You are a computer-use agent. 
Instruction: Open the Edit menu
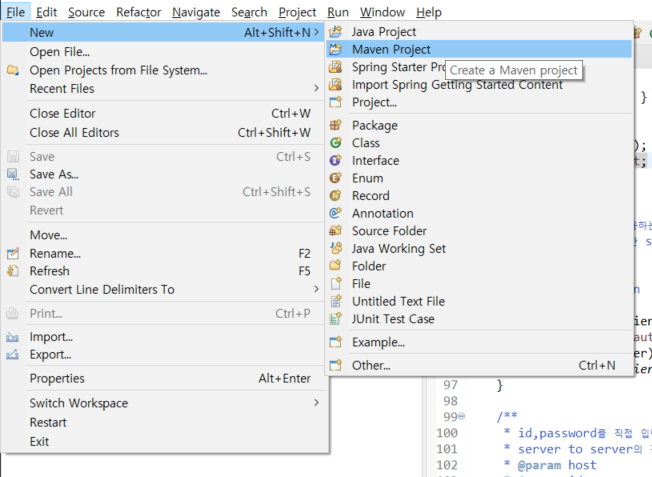coord(46,12)
